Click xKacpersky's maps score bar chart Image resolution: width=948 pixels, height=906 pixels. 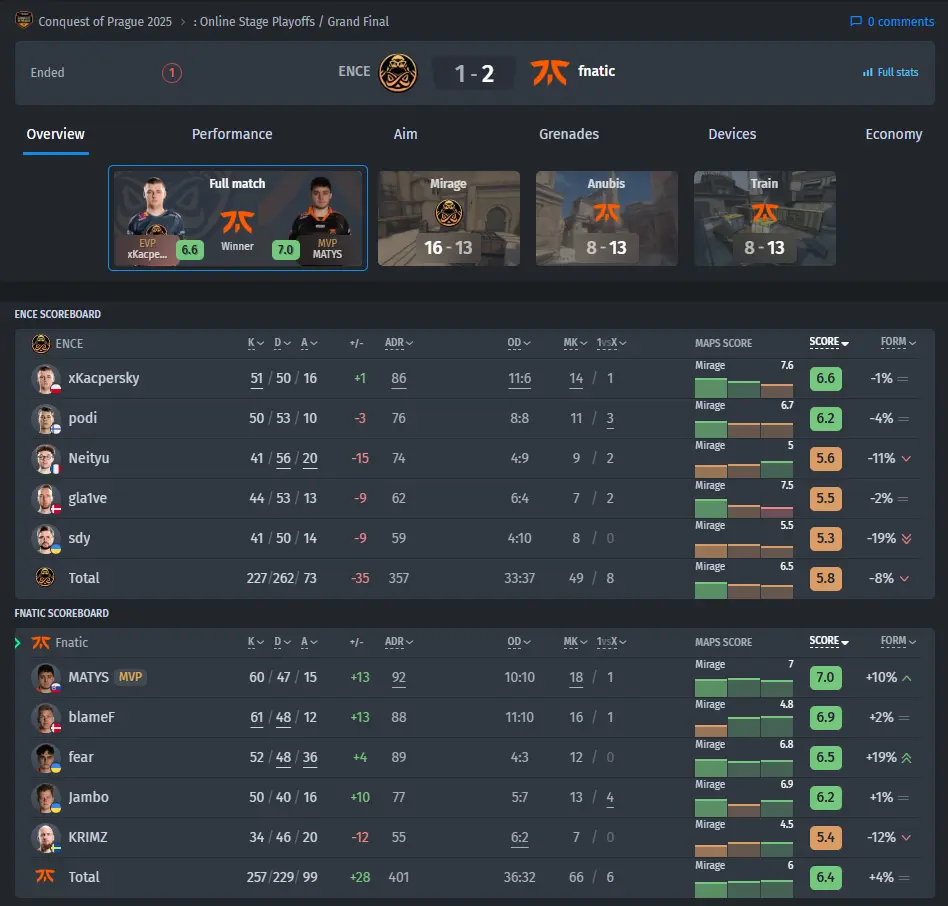click(x=744, y=387)
